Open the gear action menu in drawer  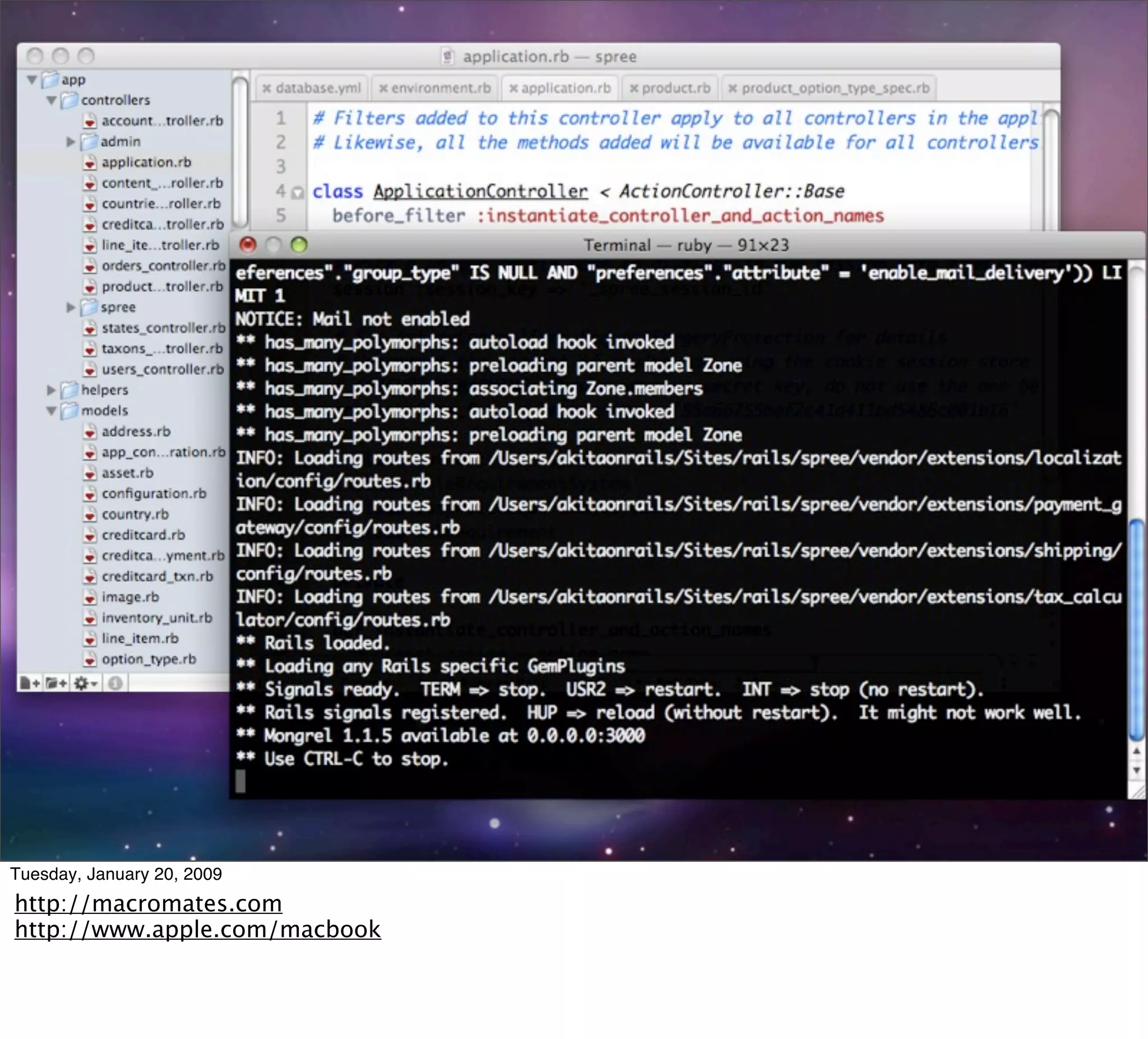pos(85,682)
